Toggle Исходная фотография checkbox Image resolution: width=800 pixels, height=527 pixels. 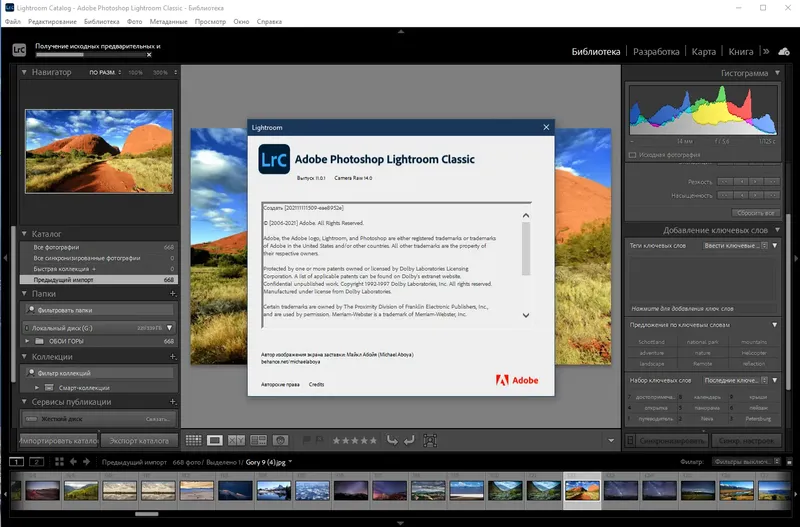633,155
